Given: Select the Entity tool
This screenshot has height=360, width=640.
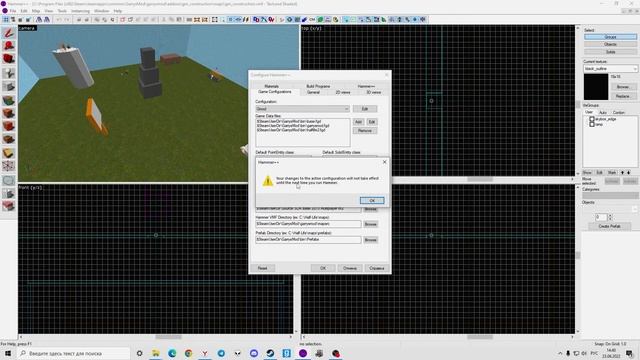Looking at the screenshot, I should (x=9, y=73).
